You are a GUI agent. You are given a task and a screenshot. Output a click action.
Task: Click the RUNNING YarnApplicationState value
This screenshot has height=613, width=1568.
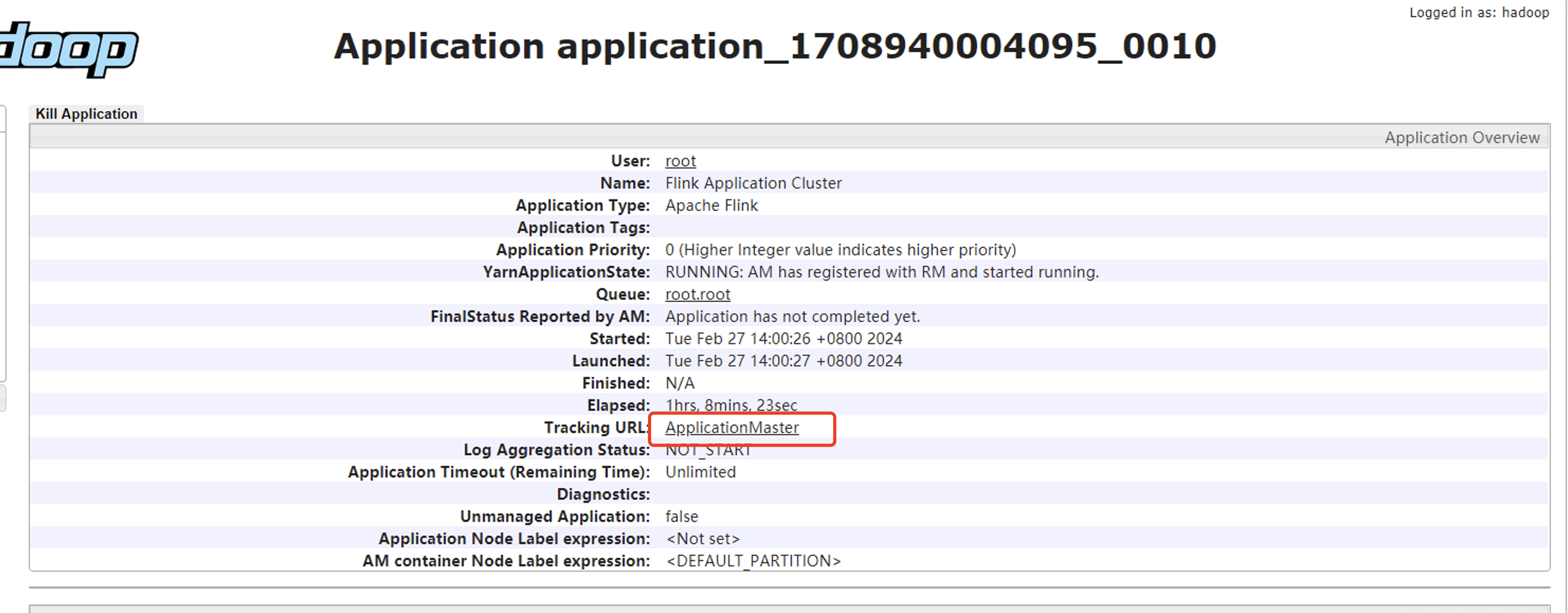click(882, 272)
